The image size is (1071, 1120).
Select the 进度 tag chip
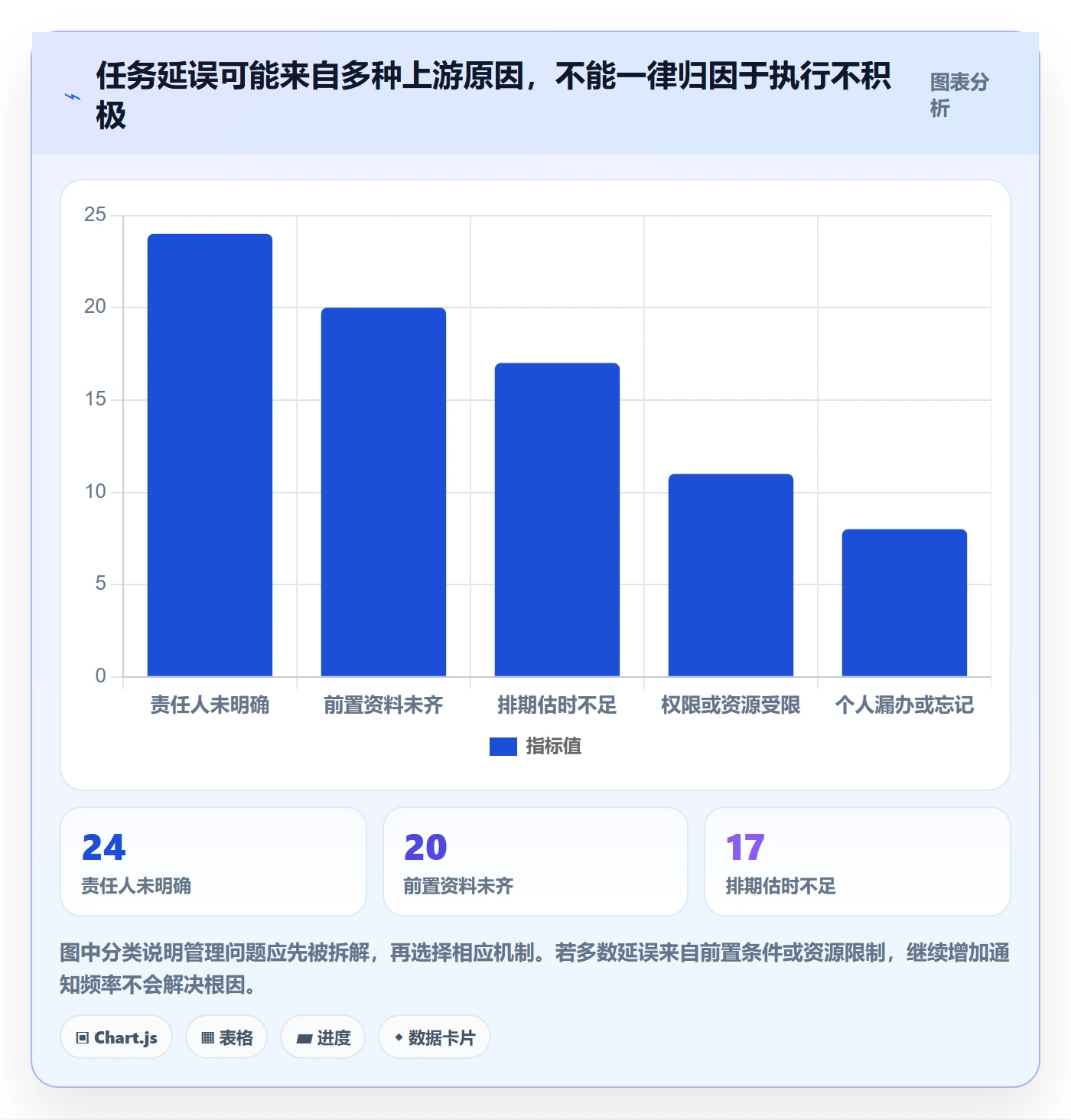(323, 1037)
